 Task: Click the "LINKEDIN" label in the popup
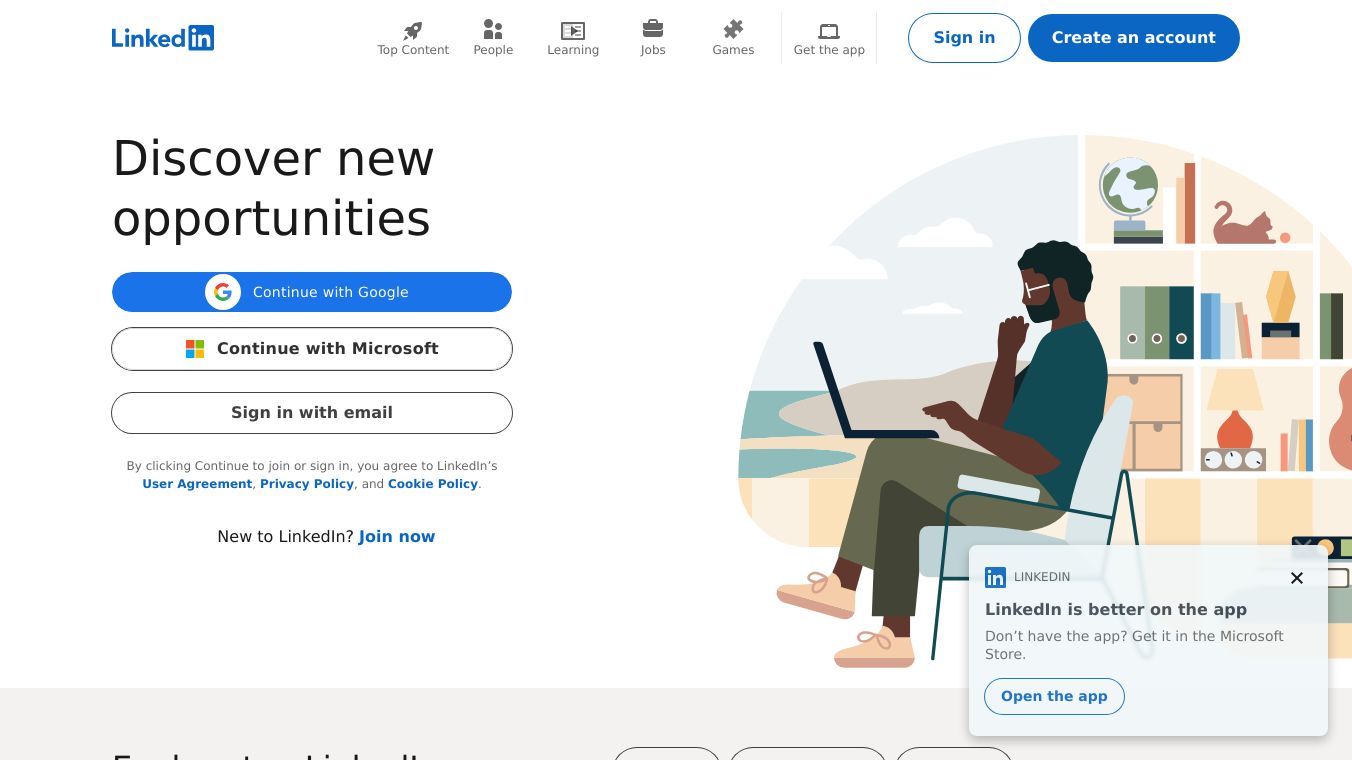point(1042,577)
